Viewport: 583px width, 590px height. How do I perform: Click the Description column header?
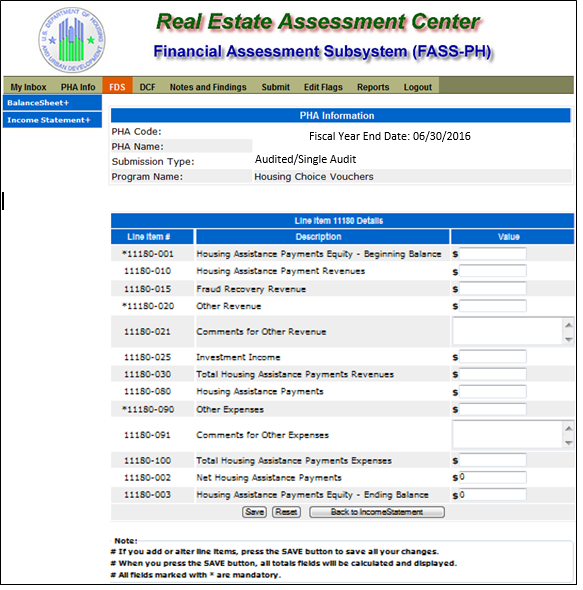click(x=323, y=237)
